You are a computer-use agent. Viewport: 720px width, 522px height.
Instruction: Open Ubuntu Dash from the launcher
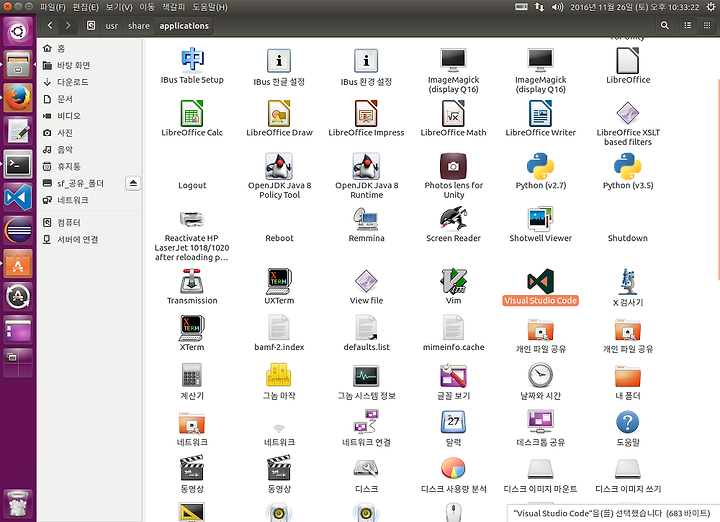18,31
